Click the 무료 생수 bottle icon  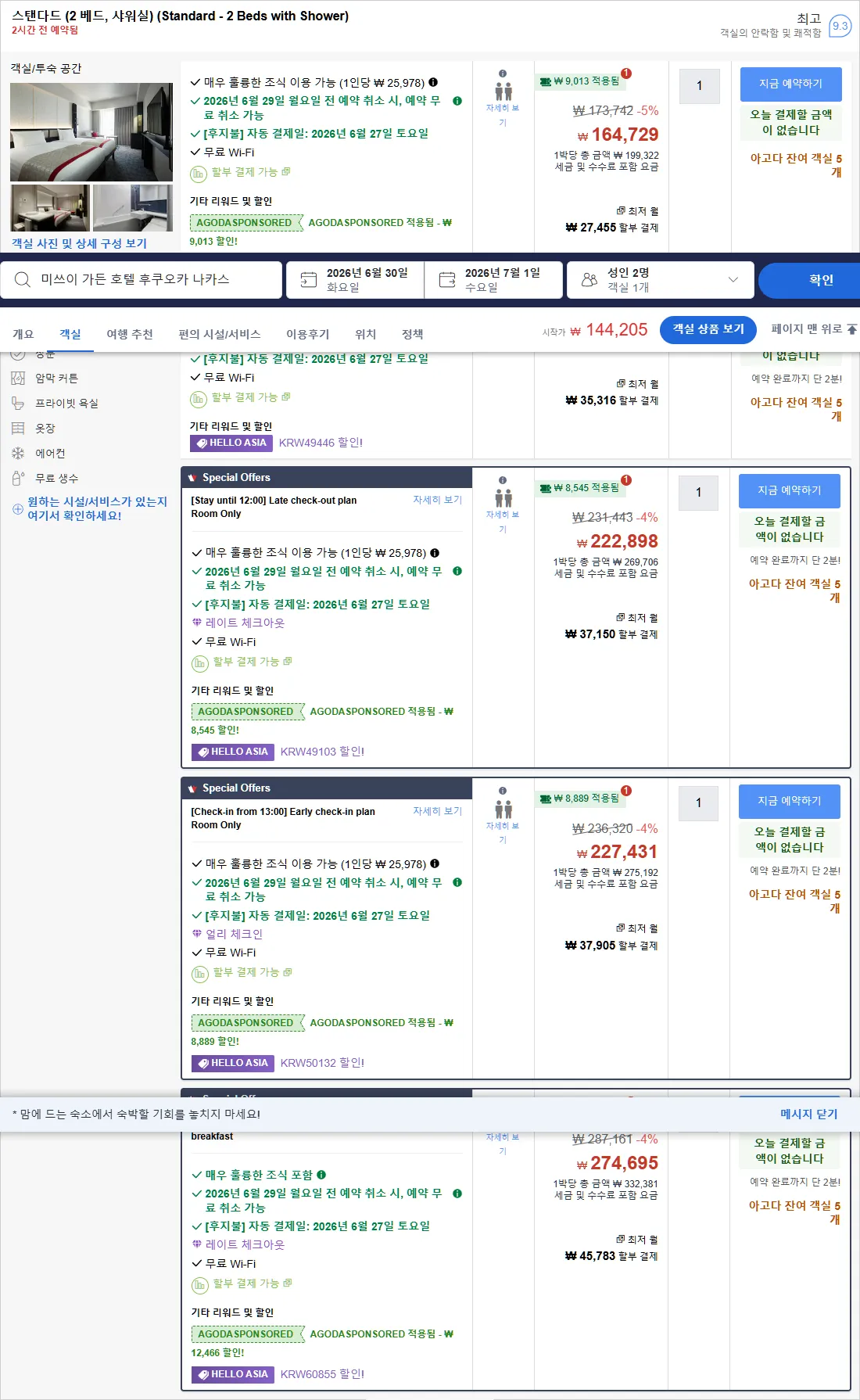tap(18, 479)
